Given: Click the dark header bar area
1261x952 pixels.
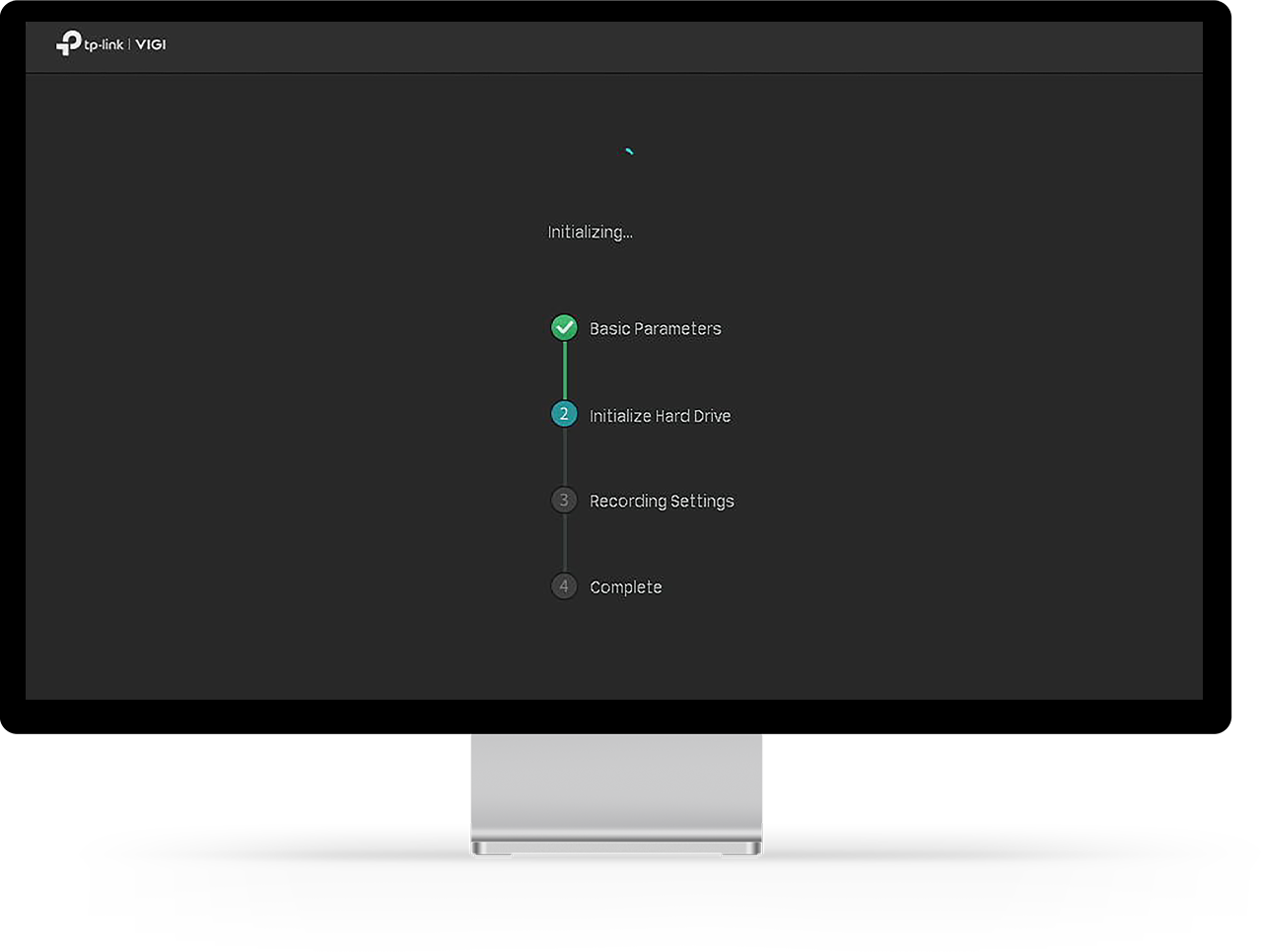Looking at the screenshot, I should coord(613,47).
